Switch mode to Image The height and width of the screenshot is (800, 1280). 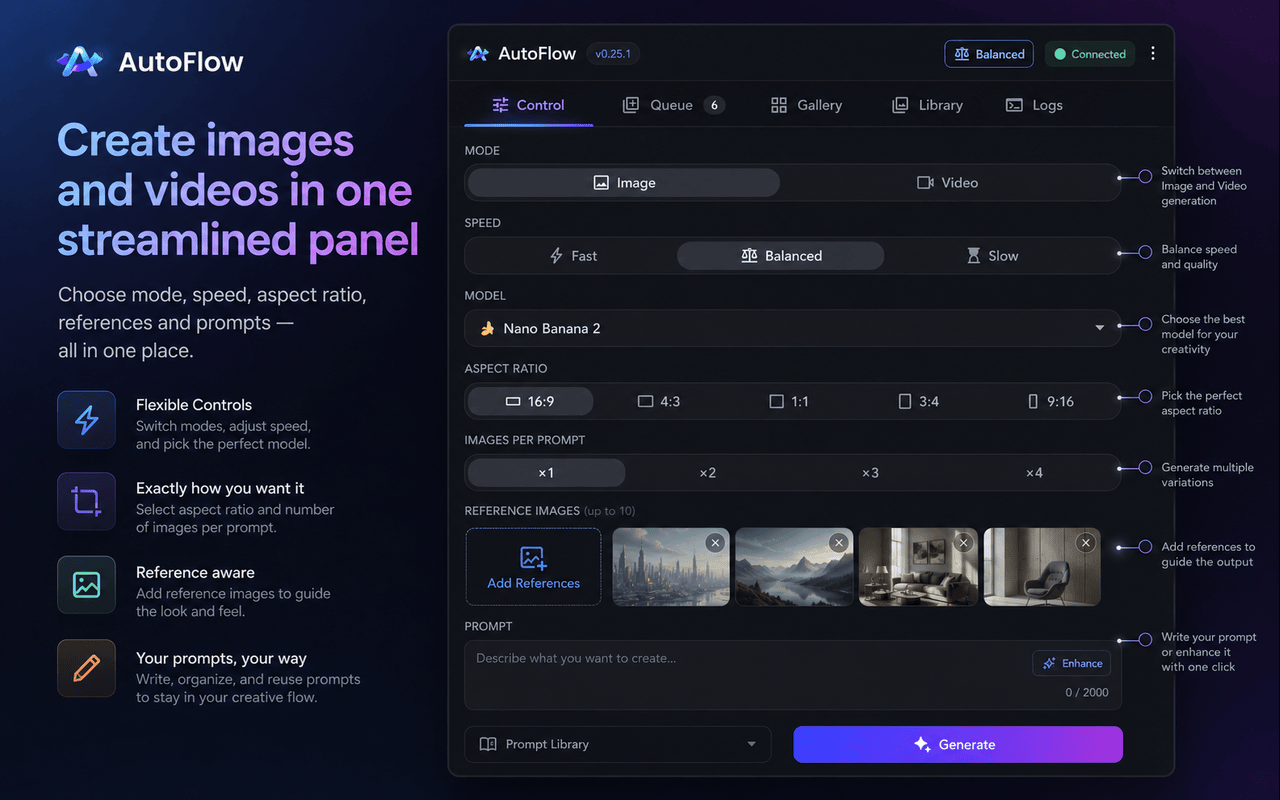(x=624, y=183)
